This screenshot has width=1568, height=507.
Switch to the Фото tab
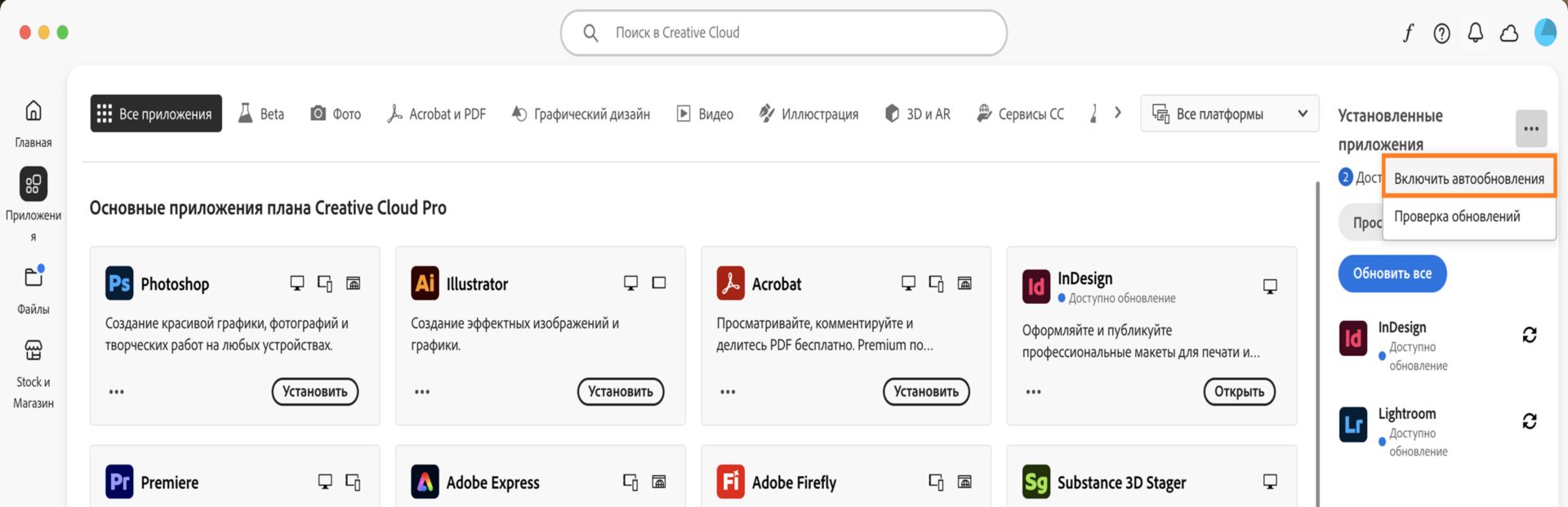(x=336, y=113)
